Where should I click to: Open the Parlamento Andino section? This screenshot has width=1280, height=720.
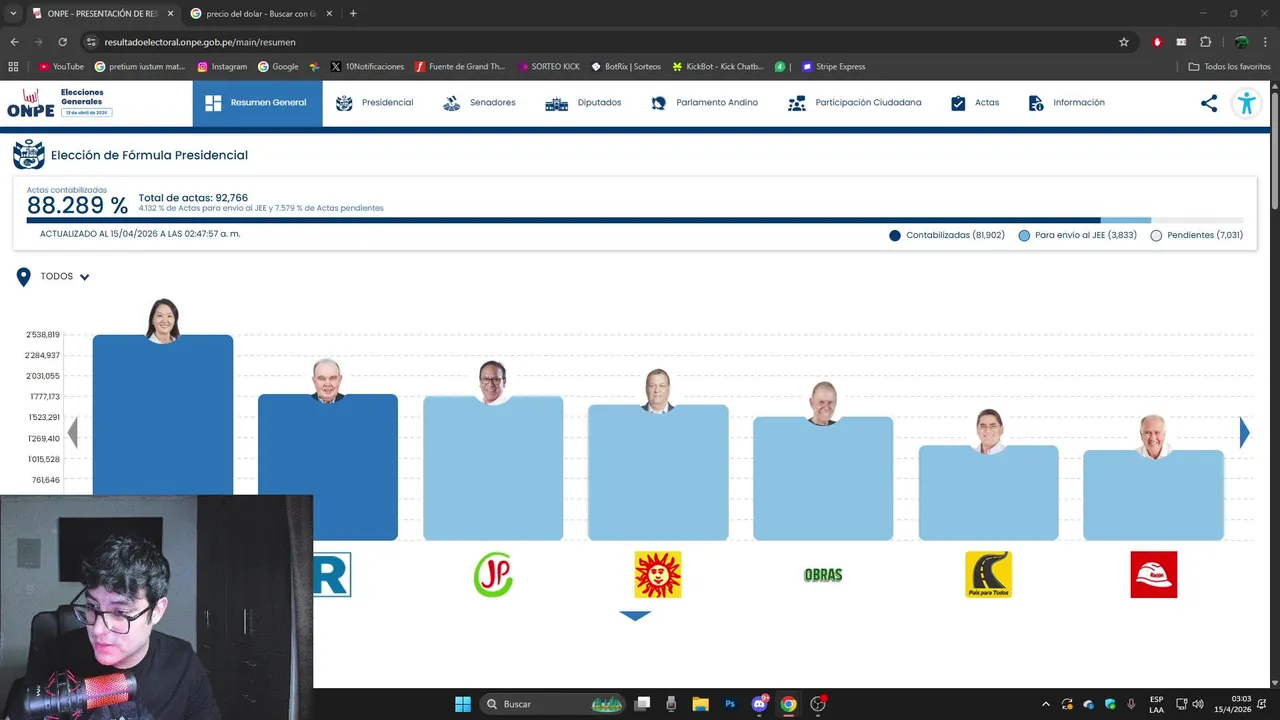[704, 103]
